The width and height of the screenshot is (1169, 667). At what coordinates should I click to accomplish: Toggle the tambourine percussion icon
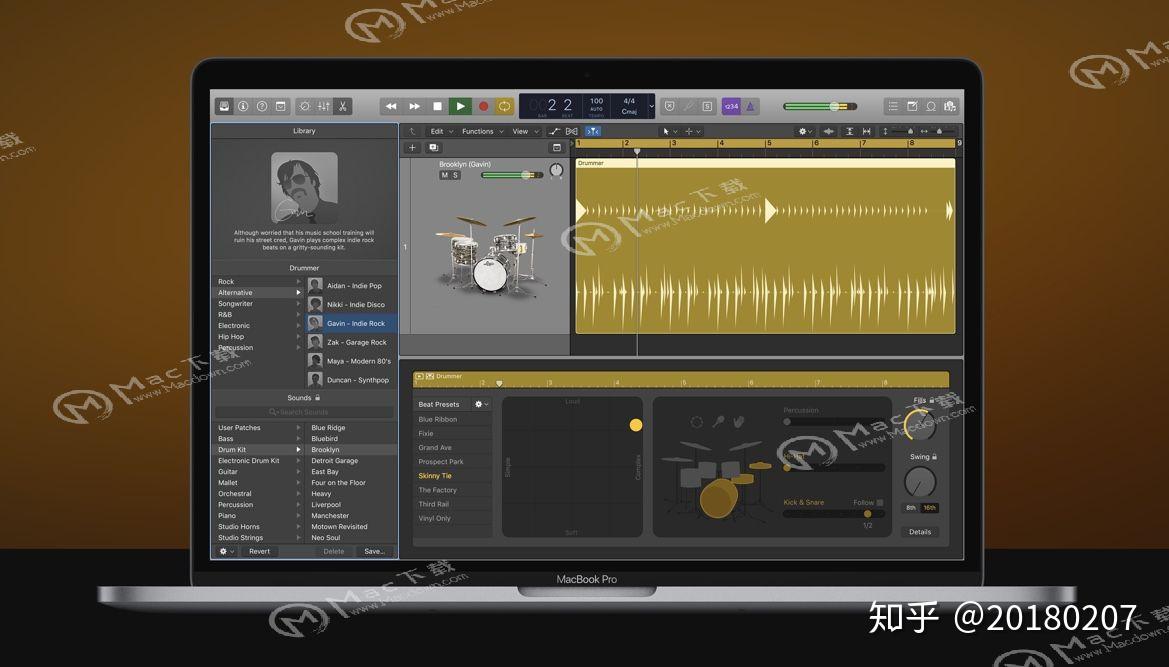point(696,422)
